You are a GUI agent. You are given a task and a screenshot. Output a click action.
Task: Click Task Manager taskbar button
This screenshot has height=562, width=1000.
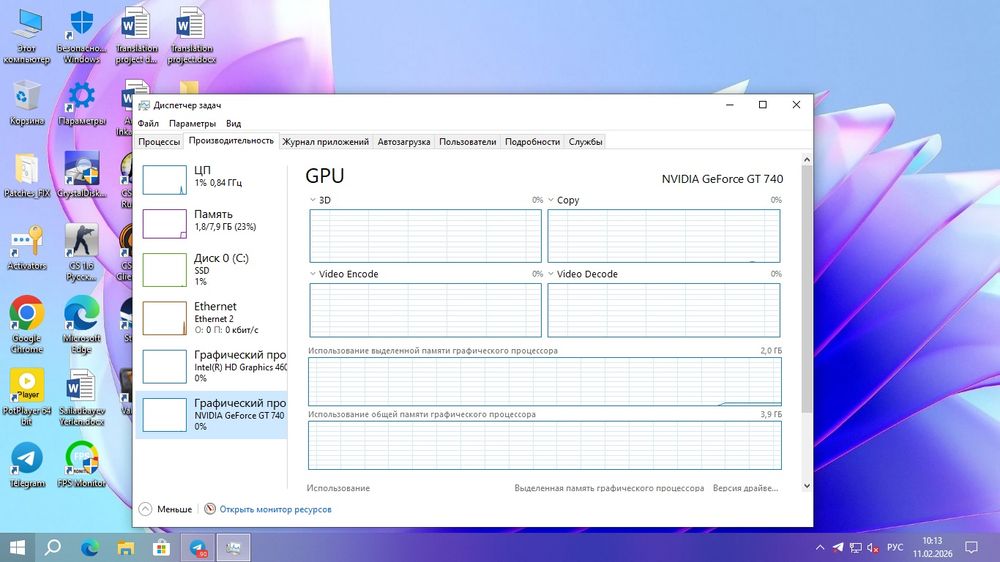(x=233, y=547)
